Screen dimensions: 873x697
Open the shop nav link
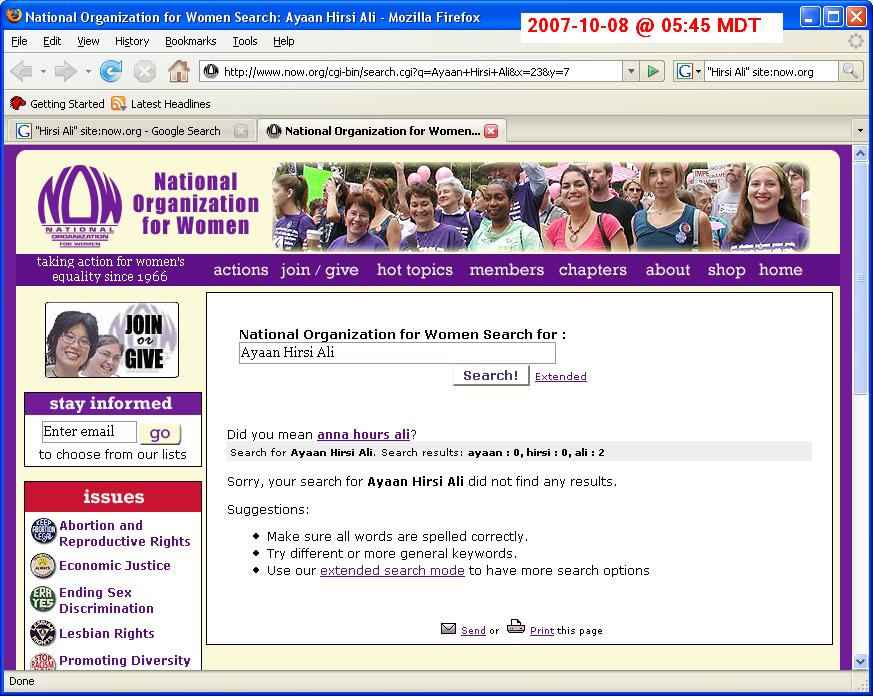(x=727, y=269)
